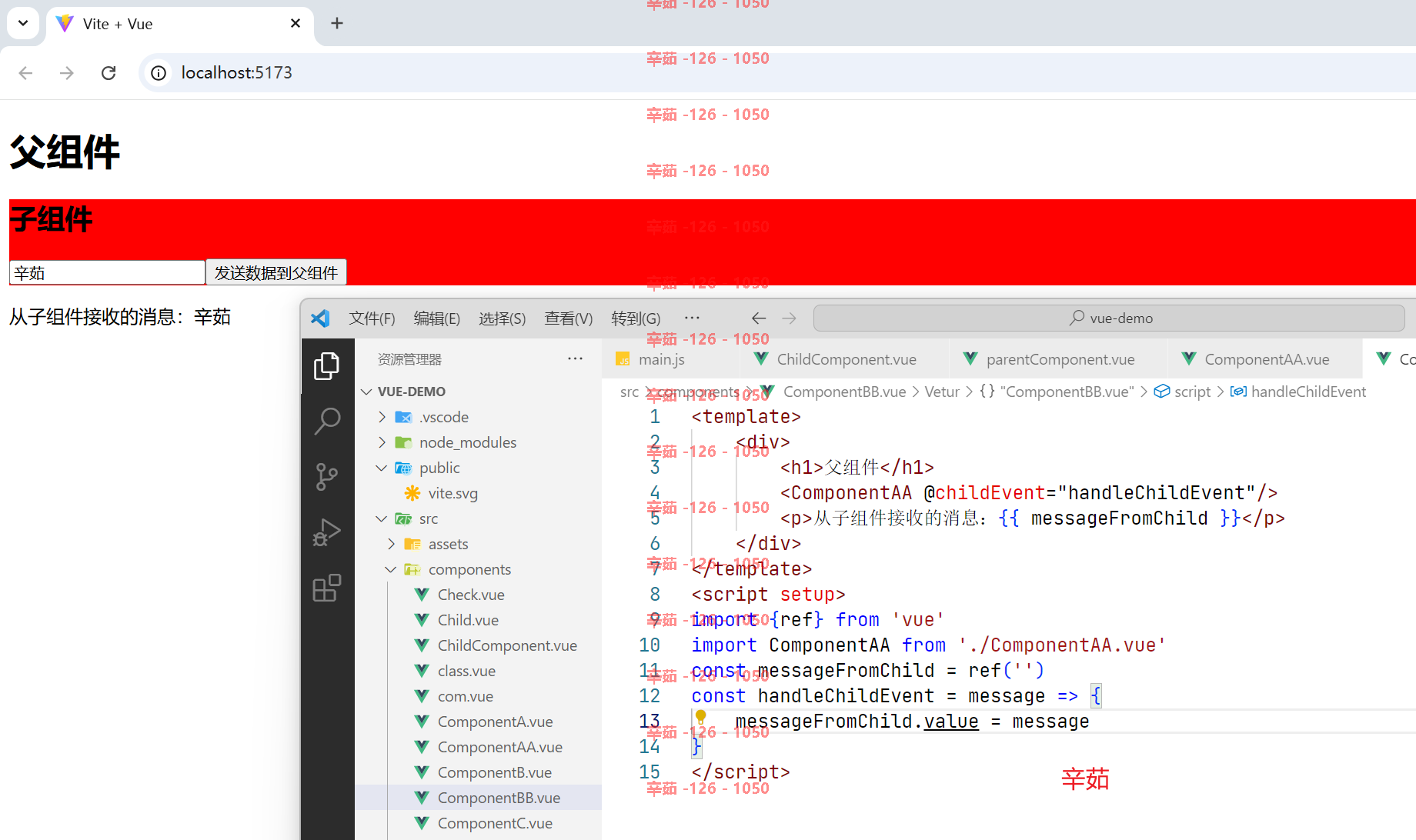Click script in the breadcrumb
Viewport: 1416px width, 840px height.
(x=1192, y=392)
